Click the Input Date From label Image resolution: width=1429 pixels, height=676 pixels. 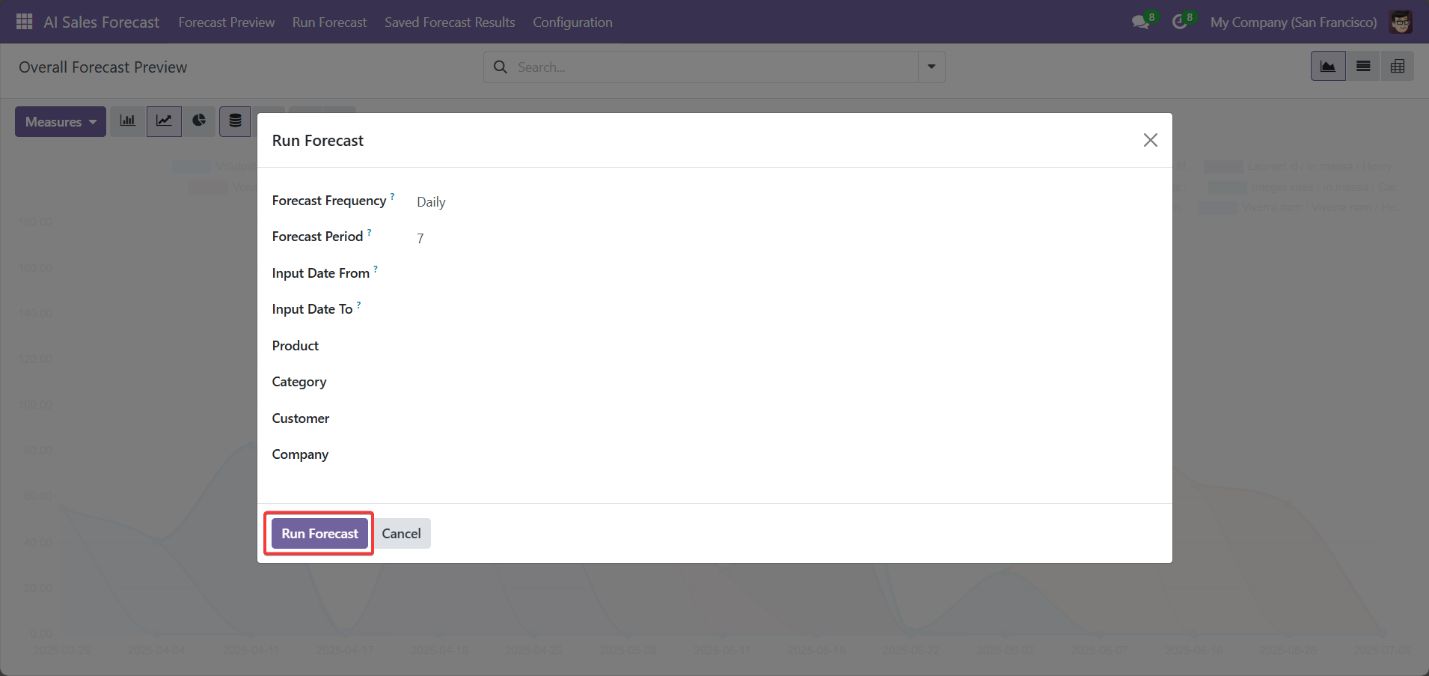tap(321, 273)
